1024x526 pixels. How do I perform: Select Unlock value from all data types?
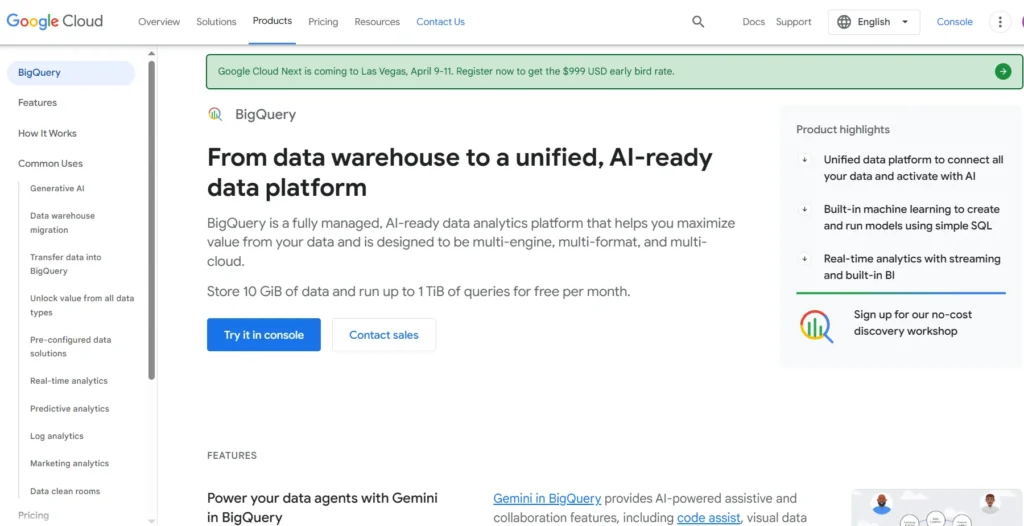tap(82, 305)
